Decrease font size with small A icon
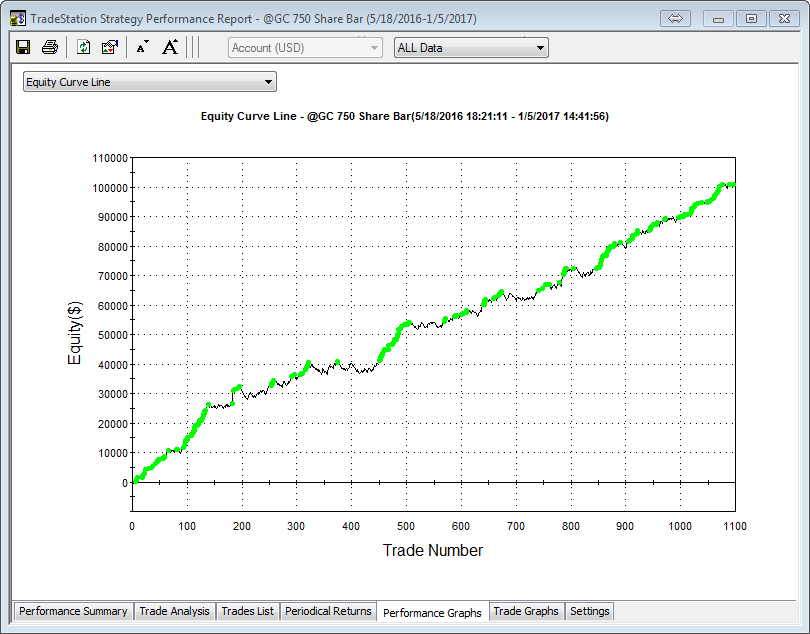Viewport: 810px width, 634px height. 142,47
